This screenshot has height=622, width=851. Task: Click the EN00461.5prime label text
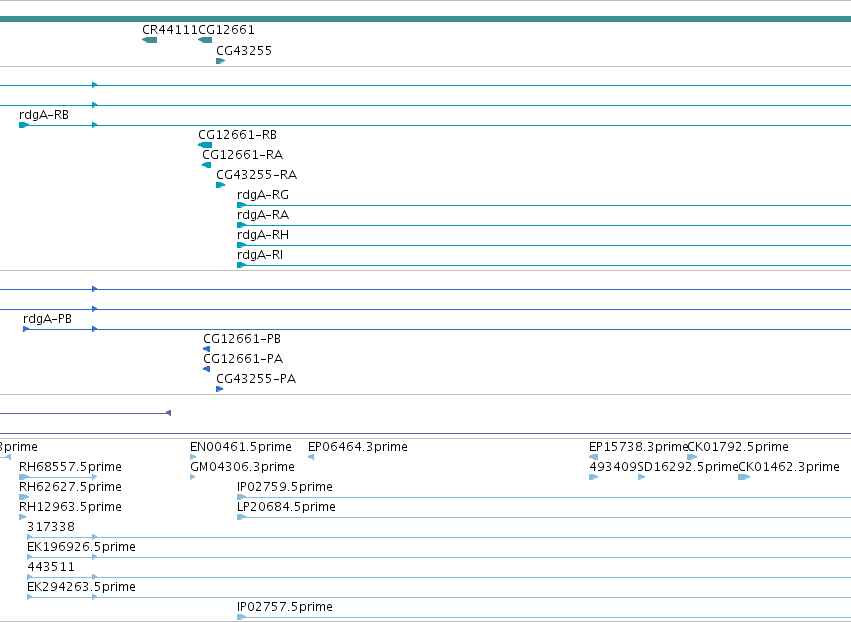click(241, 447)
